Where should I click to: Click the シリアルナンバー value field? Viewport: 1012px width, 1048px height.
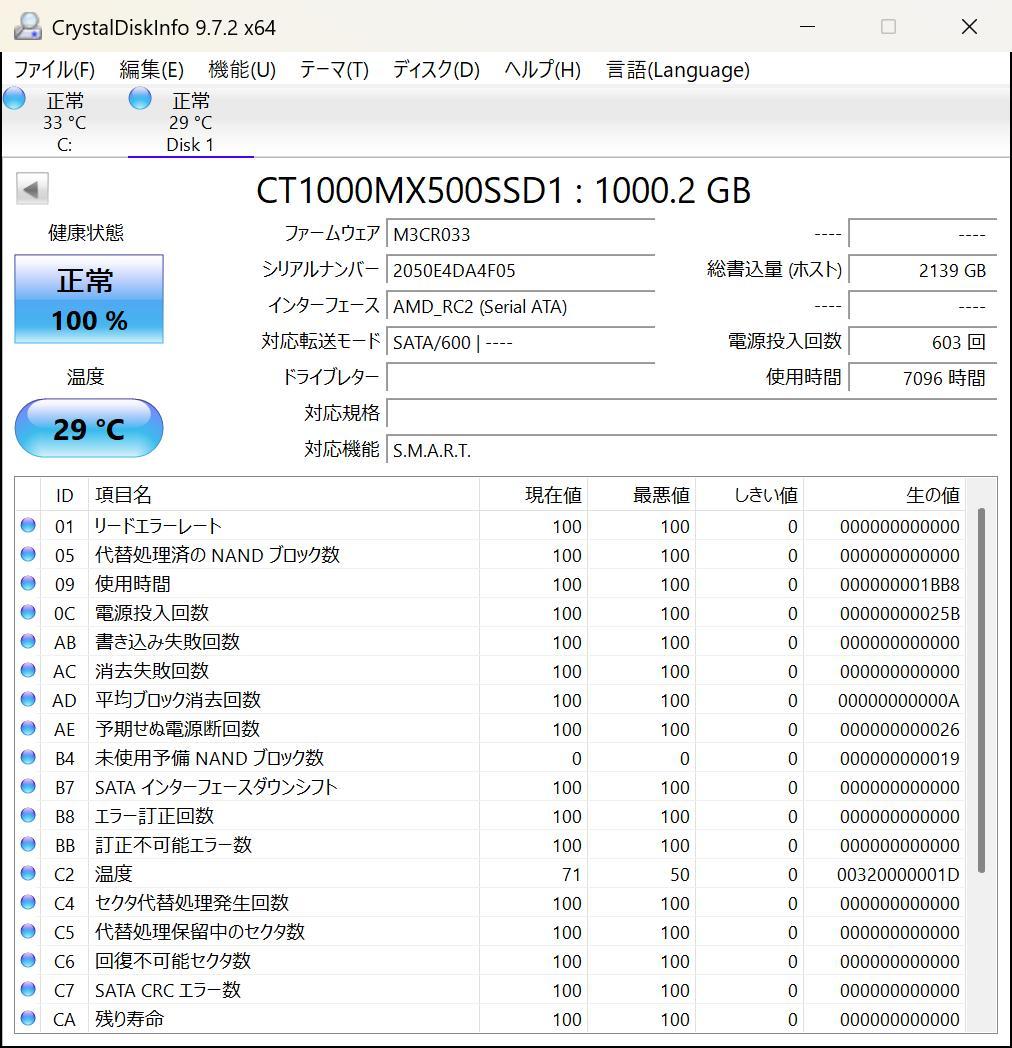point(520,270)
